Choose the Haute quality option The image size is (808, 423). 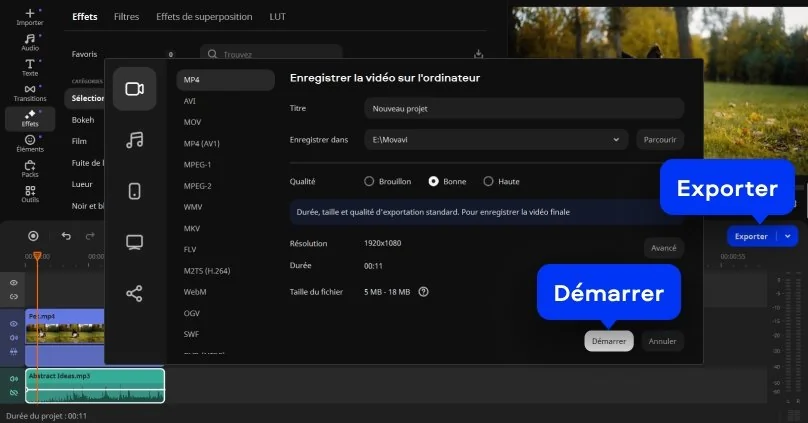pyautogui.click(x=488, y=182)
